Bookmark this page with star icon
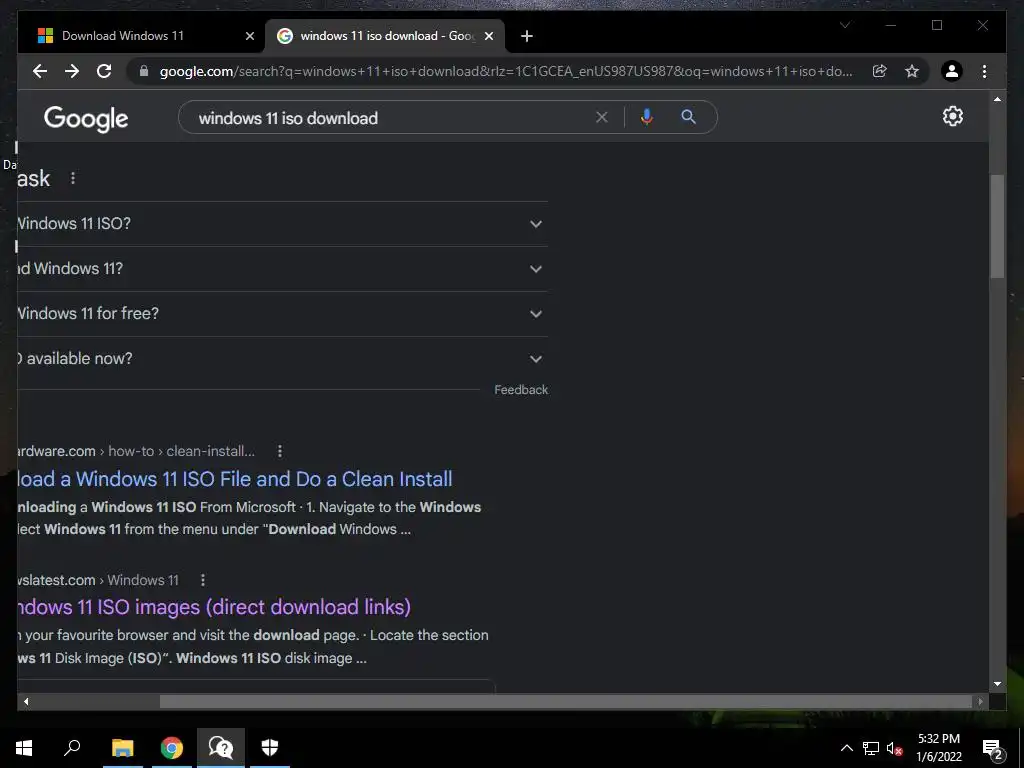 click(912, 71)
